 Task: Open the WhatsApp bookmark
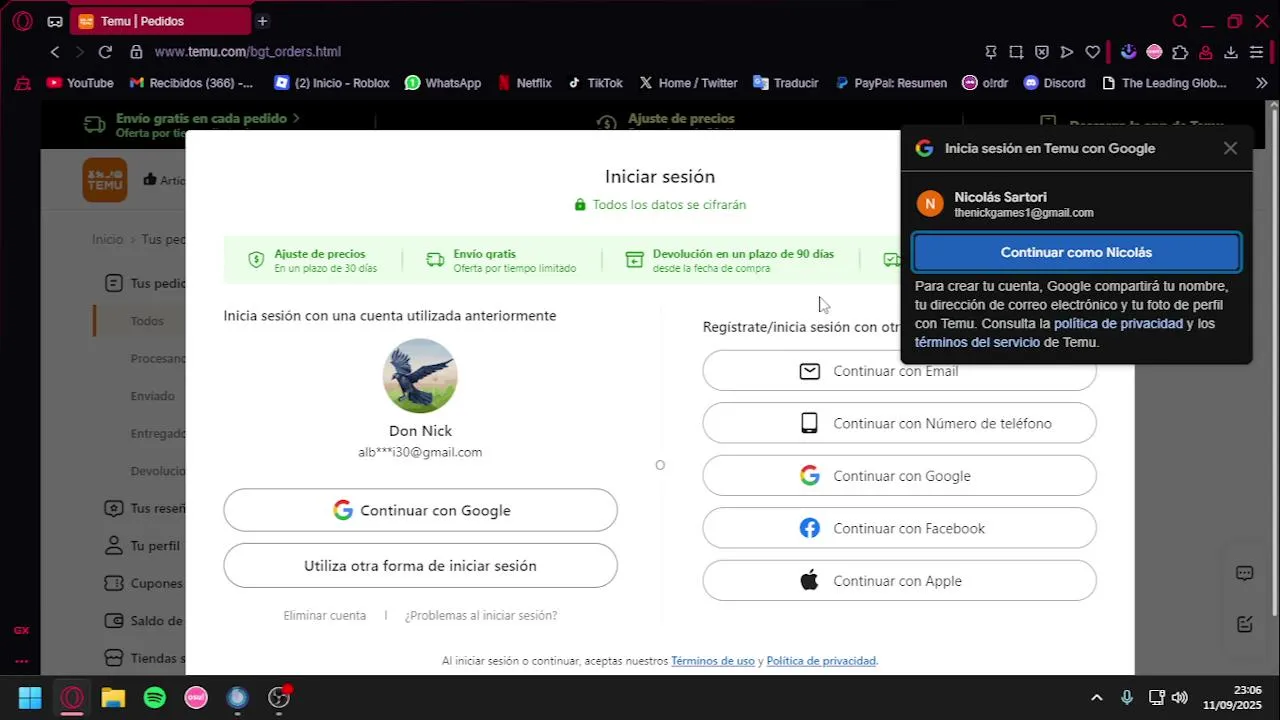point(443,83)
